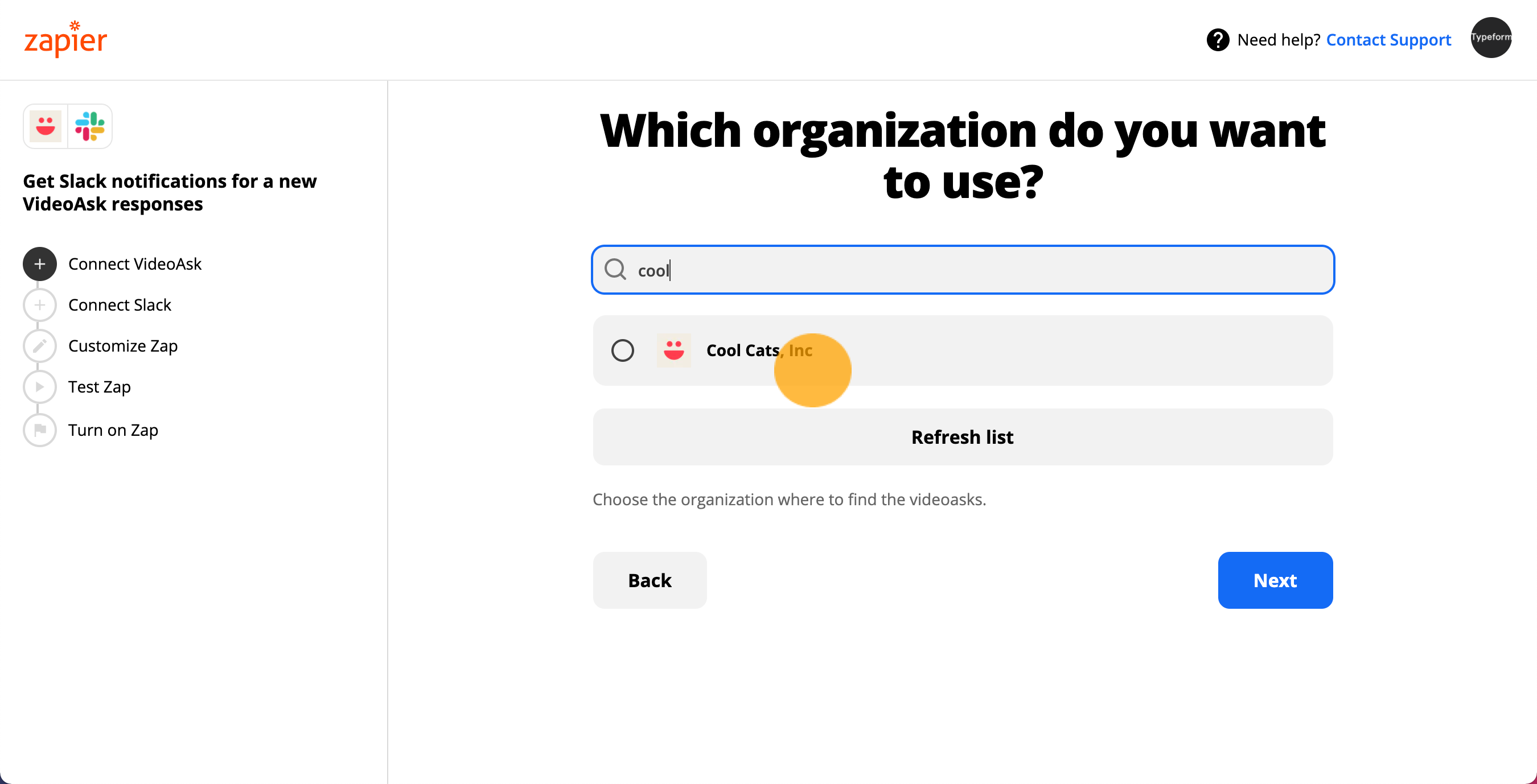Viewport: 1537px width, 784px height.
Task: Click the question mark help icon
Action: click(1217, 40)
